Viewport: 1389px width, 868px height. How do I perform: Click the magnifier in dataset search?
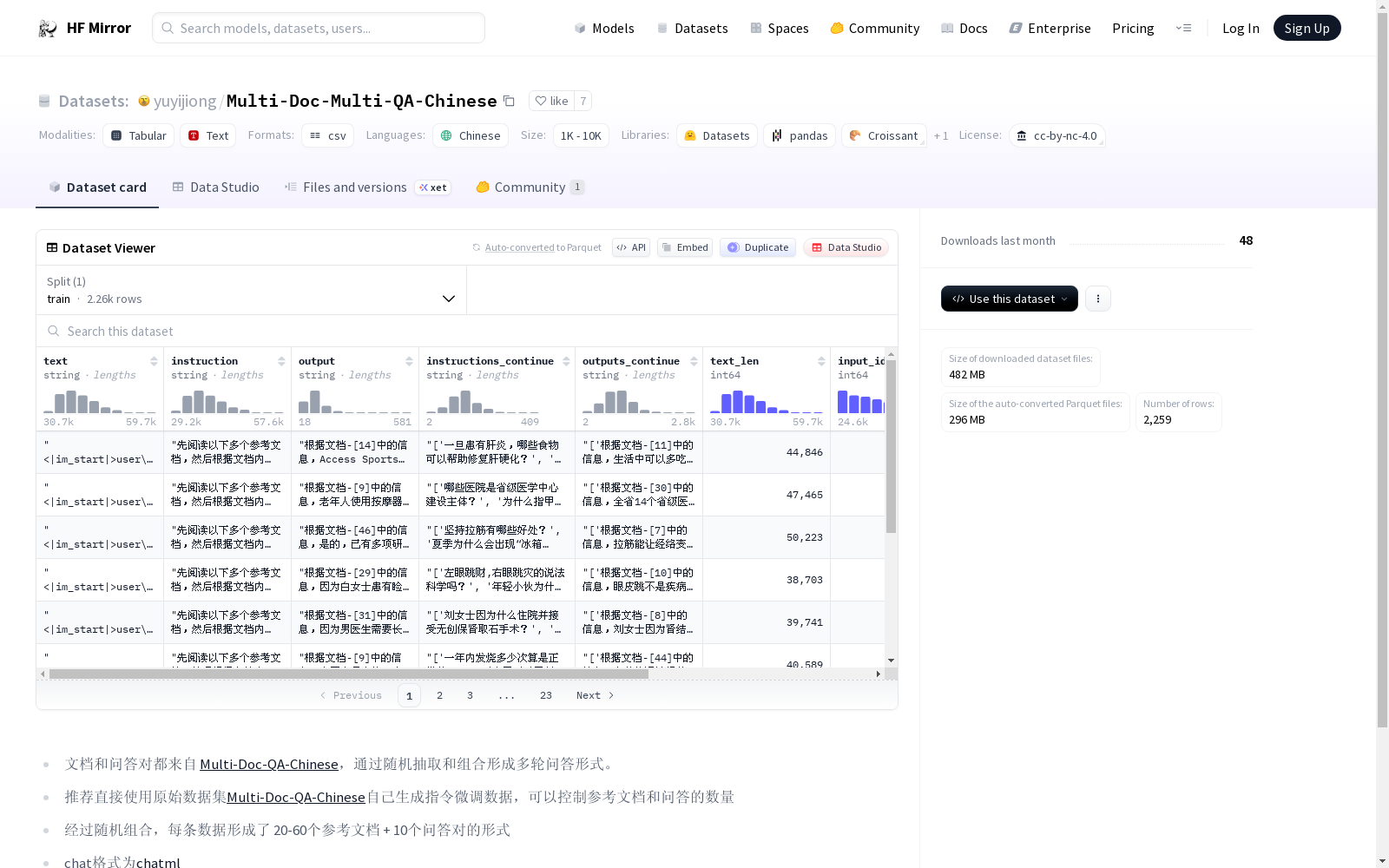54,332
